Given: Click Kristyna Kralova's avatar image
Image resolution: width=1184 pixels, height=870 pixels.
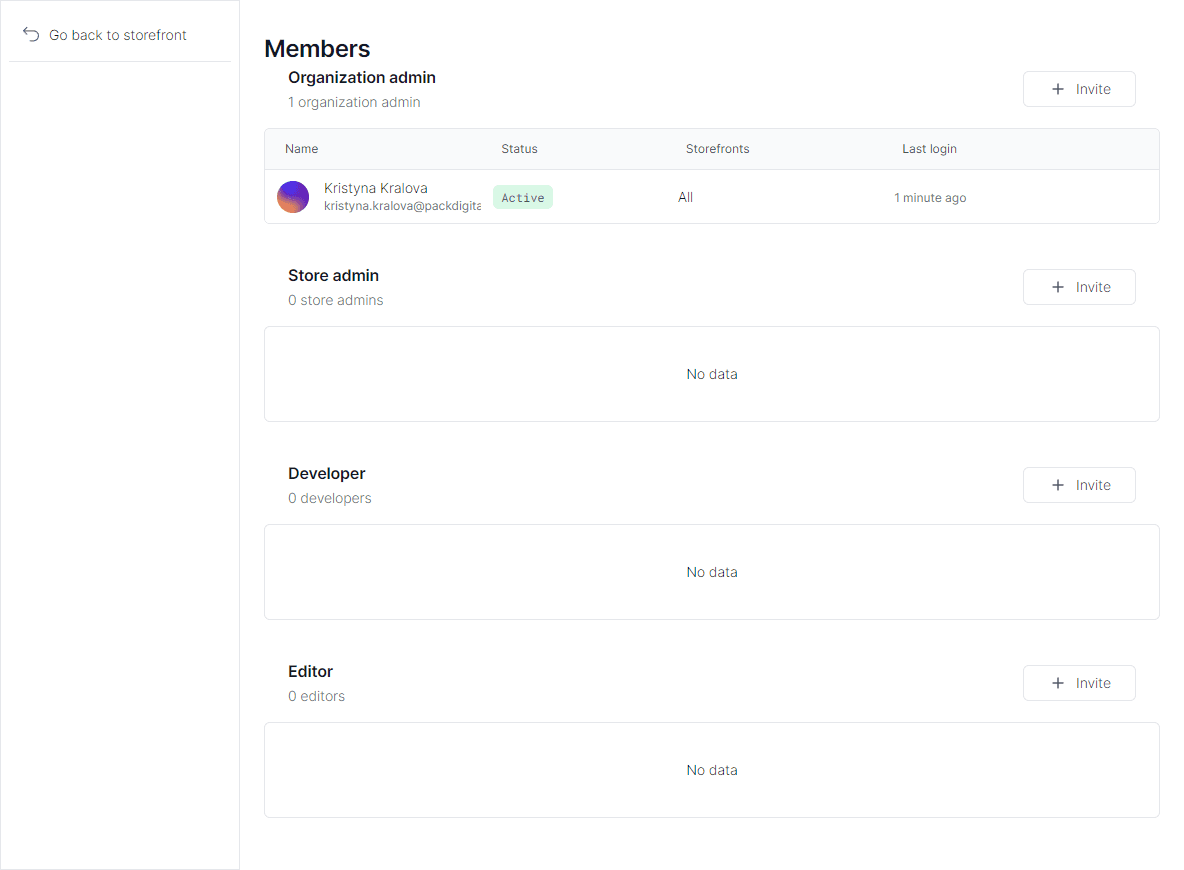Looking at the screenshot, I should pyautogui.click(x=293, y=197).
